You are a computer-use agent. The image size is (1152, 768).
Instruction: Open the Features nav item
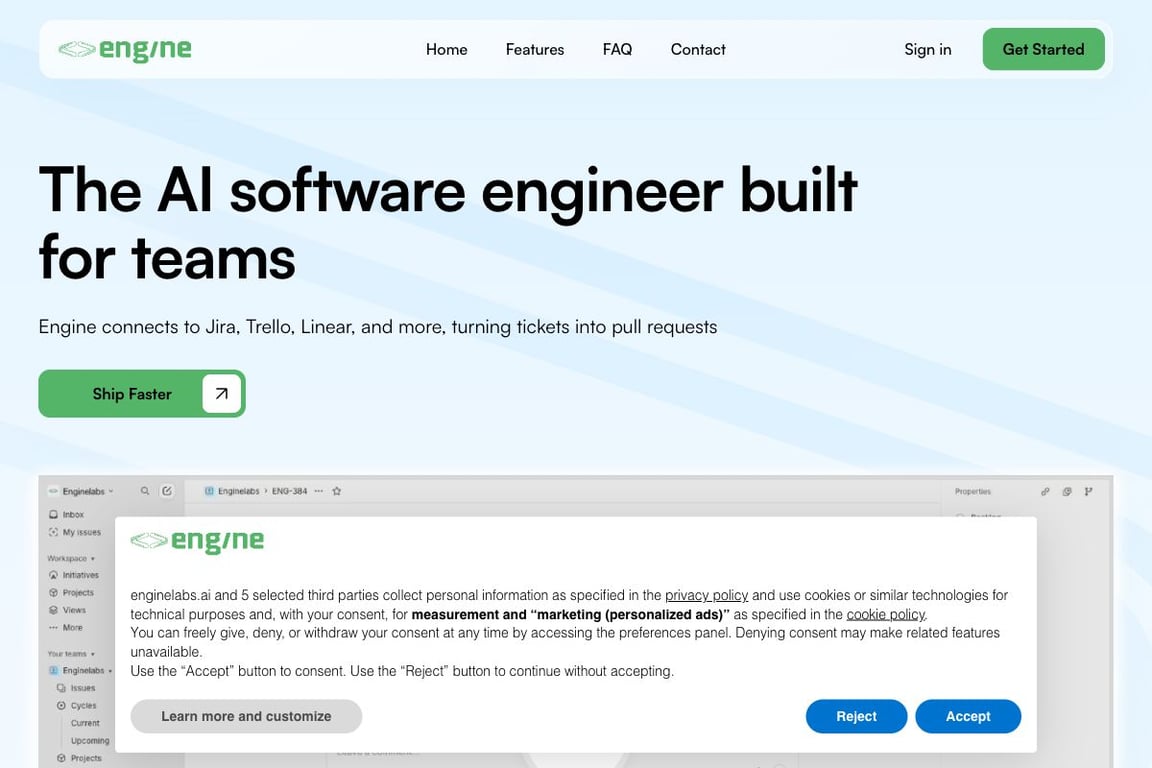click(535, 49)
